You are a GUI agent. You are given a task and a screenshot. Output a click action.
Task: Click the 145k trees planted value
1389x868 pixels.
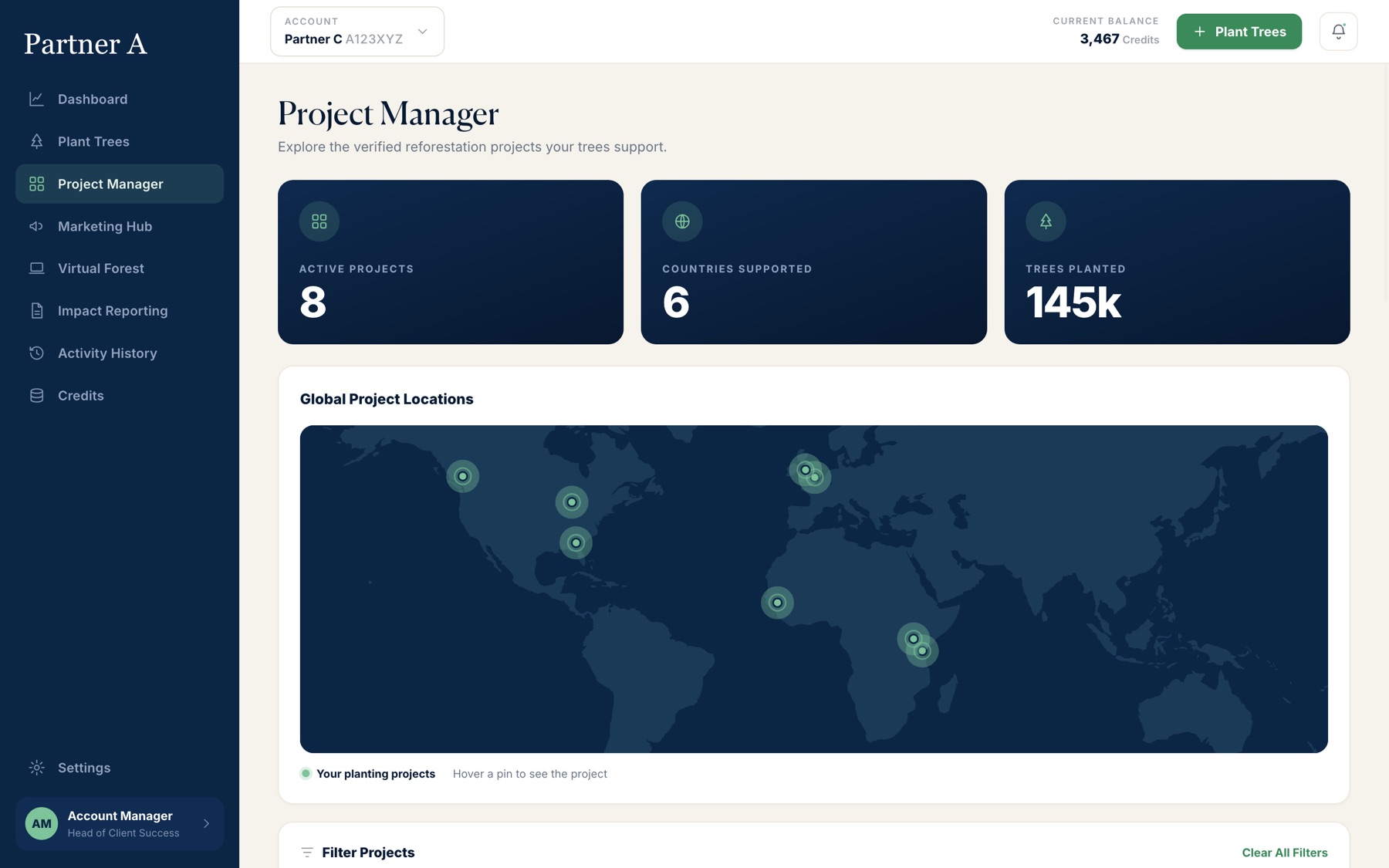click(x=1073, y=302)
